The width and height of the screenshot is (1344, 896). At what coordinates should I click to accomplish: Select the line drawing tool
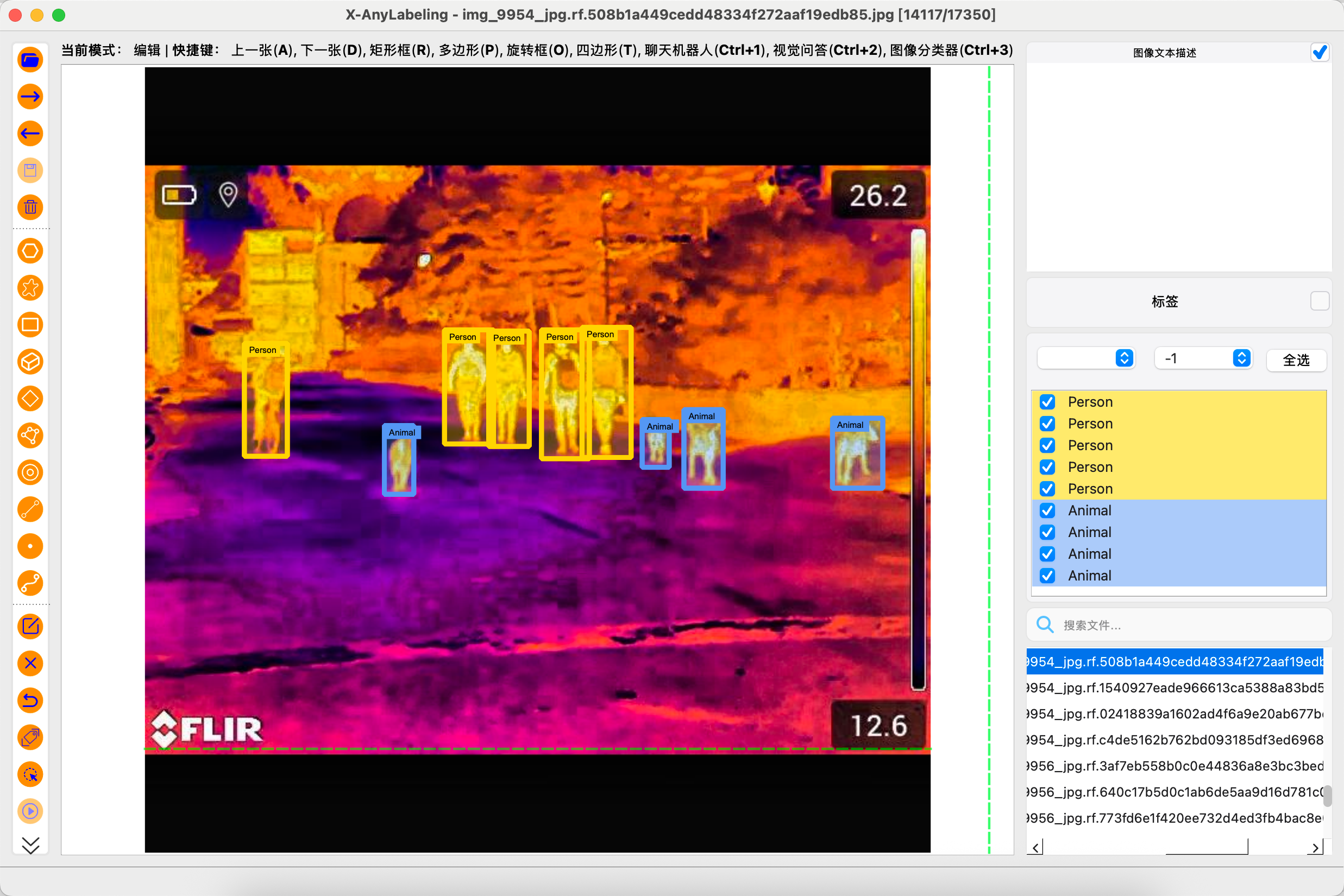pyautogui.click(x=30, y=510)
